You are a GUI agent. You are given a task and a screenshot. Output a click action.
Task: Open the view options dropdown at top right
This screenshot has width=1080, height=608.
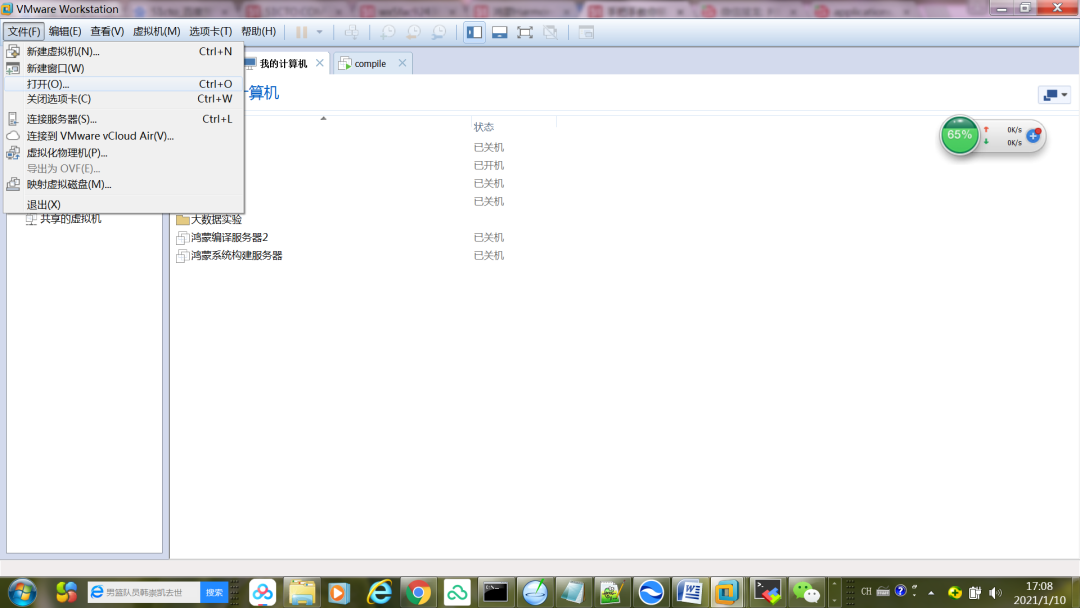pos(1054,95)
